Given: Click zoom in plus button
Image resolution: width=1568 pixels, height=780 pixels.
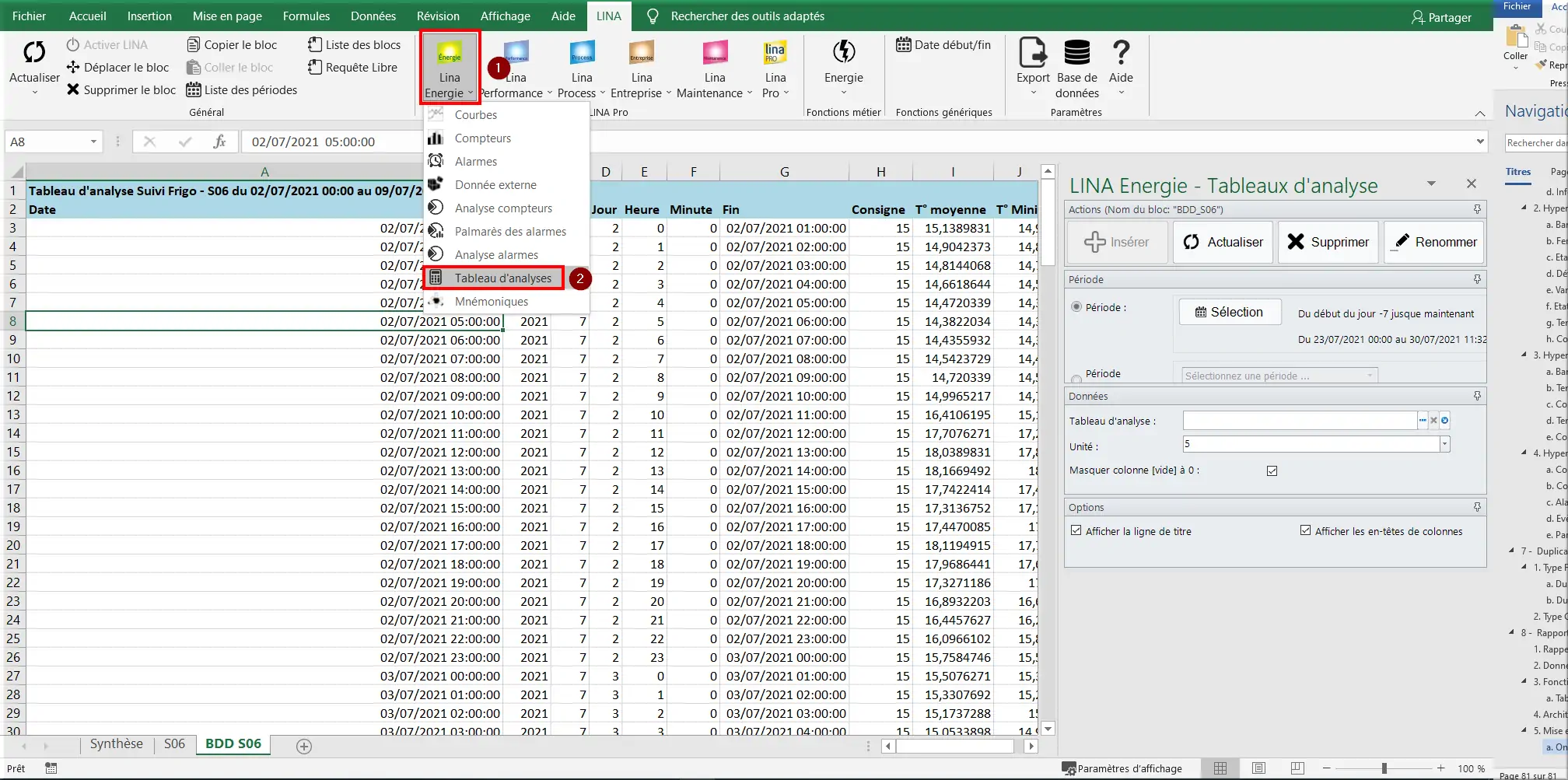Looking at the screenshot, I should [x=1440, y=768].
